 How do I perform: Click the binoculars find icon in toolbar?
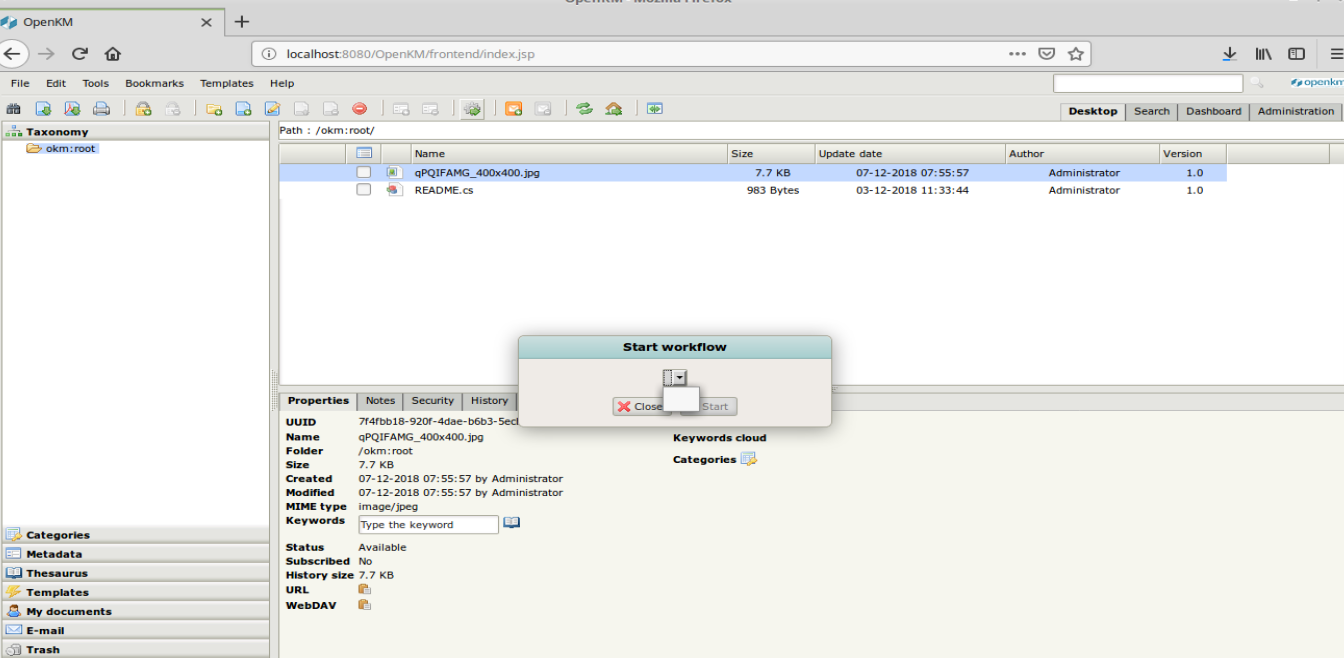(14, 109)
